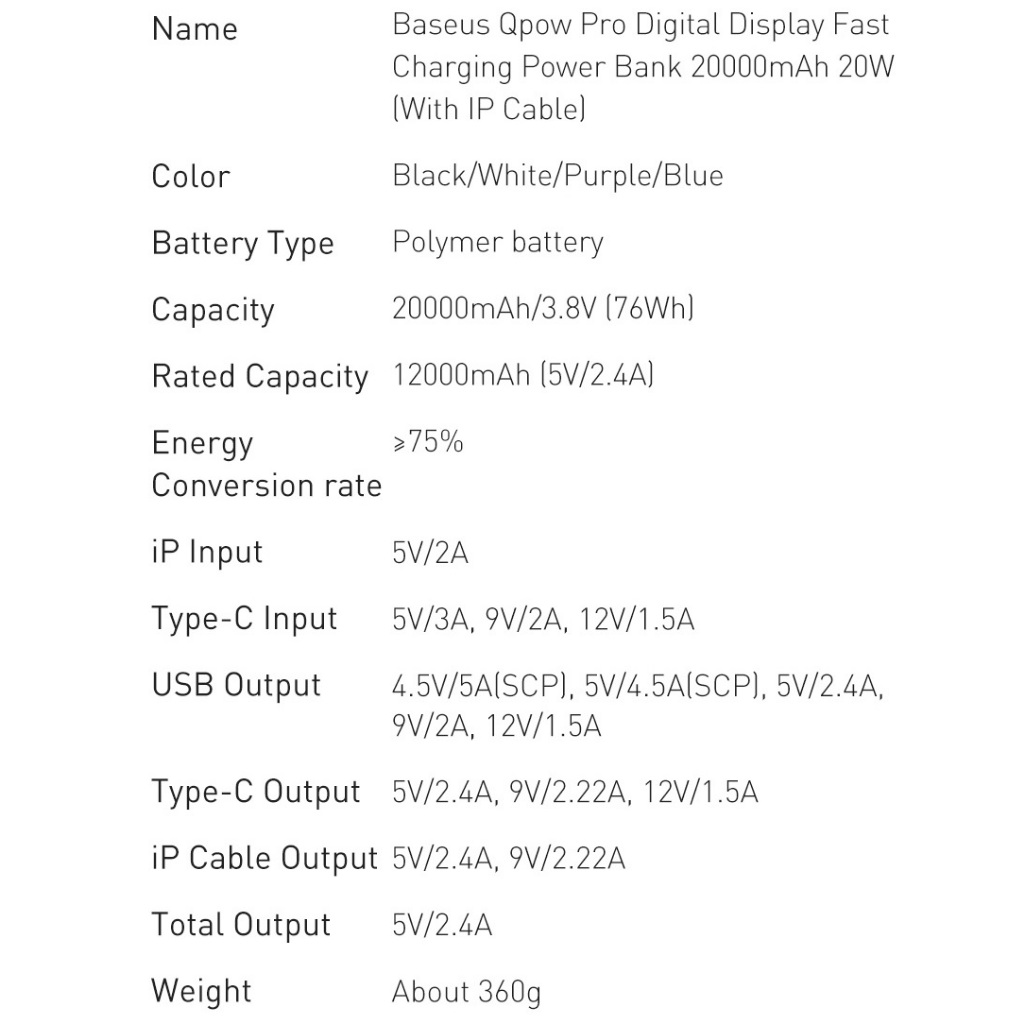Image resolution: width=1024 pixels, height=1024 pixels.
Task: Click the "Energy Conversion rate" label
Action: (266, 464)
